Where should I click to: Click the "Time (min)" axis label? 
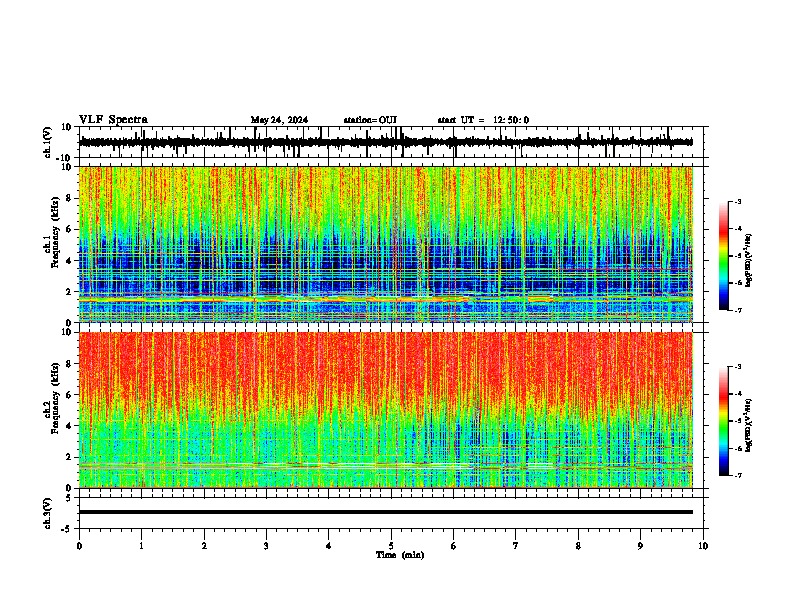coord(400,555)
